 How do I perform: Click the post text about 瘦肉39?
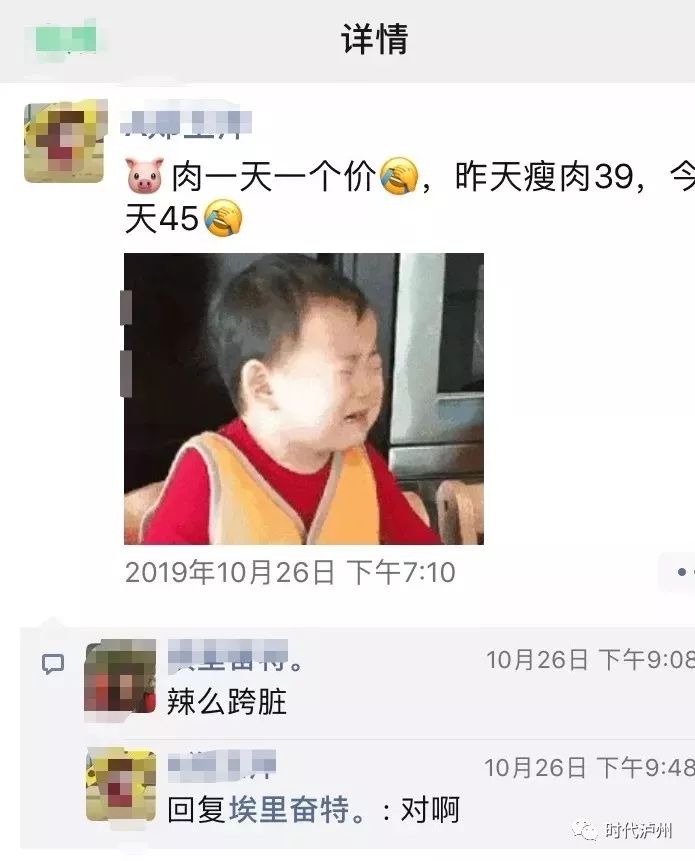pyautogui.click(x=409, y=197)
